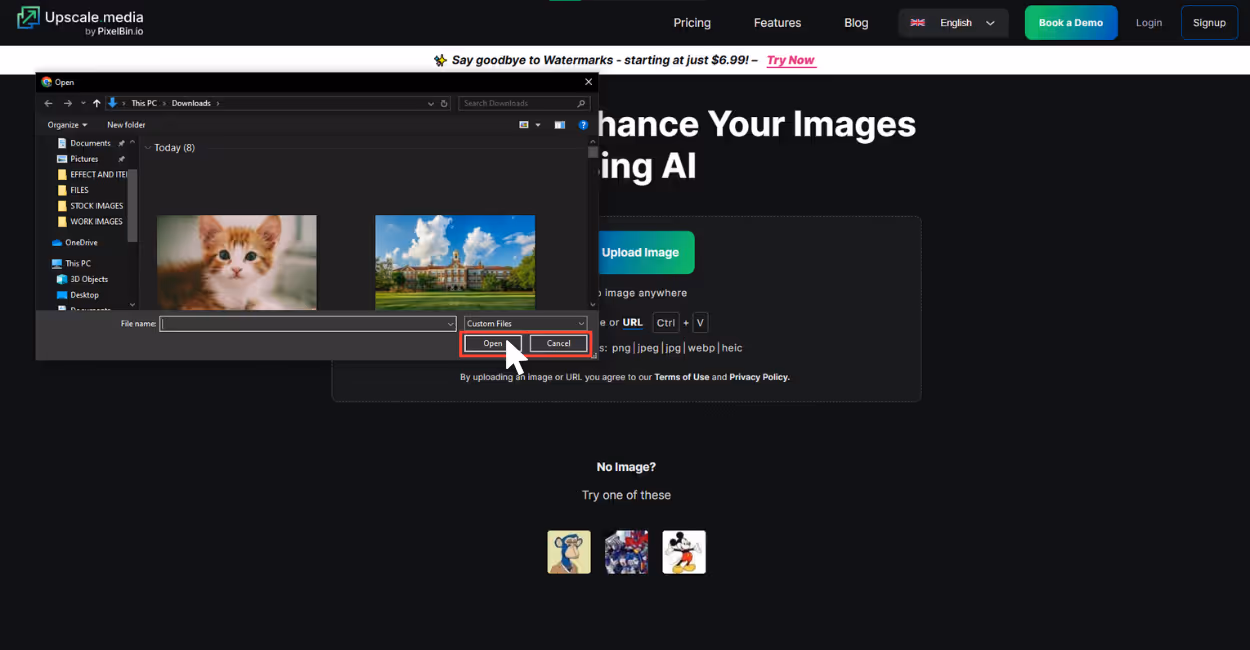Click the Upscale.media logo
Image resolution: width=1250 pixels, height=650 pixels.
[x=80, y=22]
